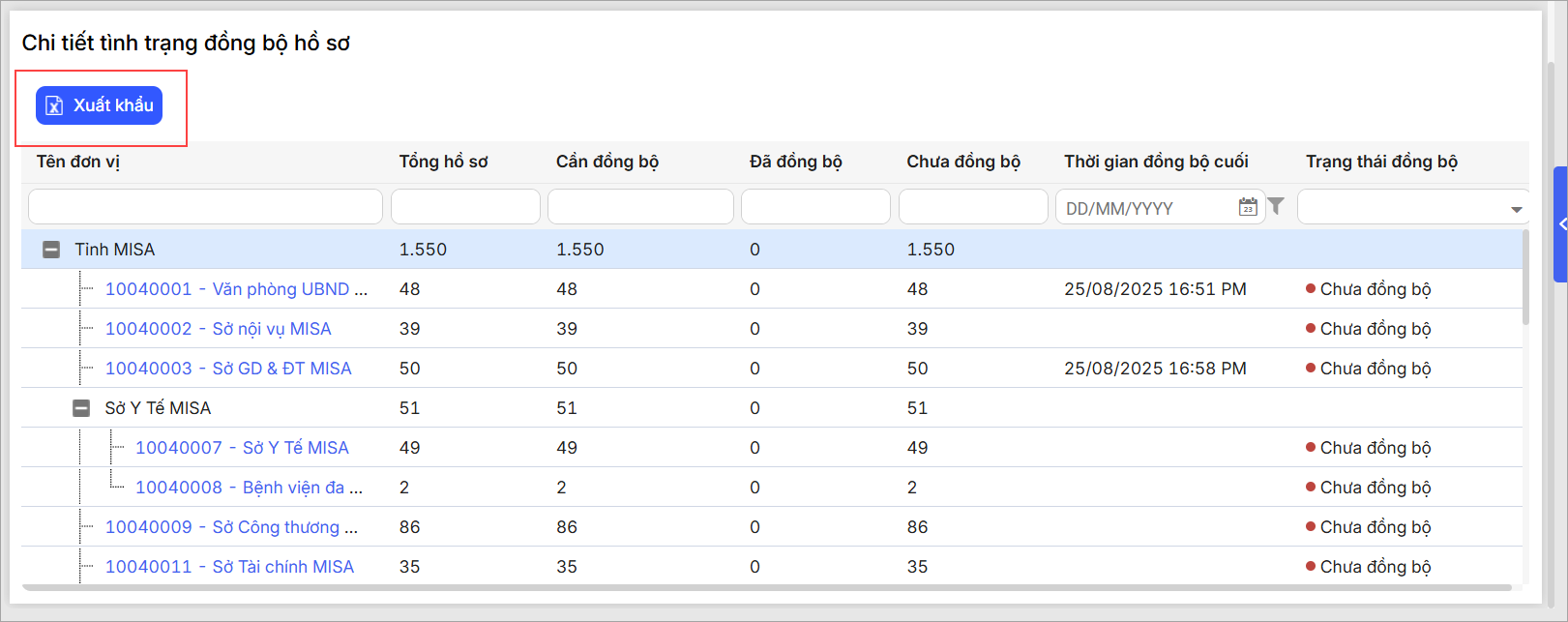The image size is (1568, 622).
Task: Open link 10040003 - Sở GD & ĐT MISA
Action: click(x=228, y=369)
